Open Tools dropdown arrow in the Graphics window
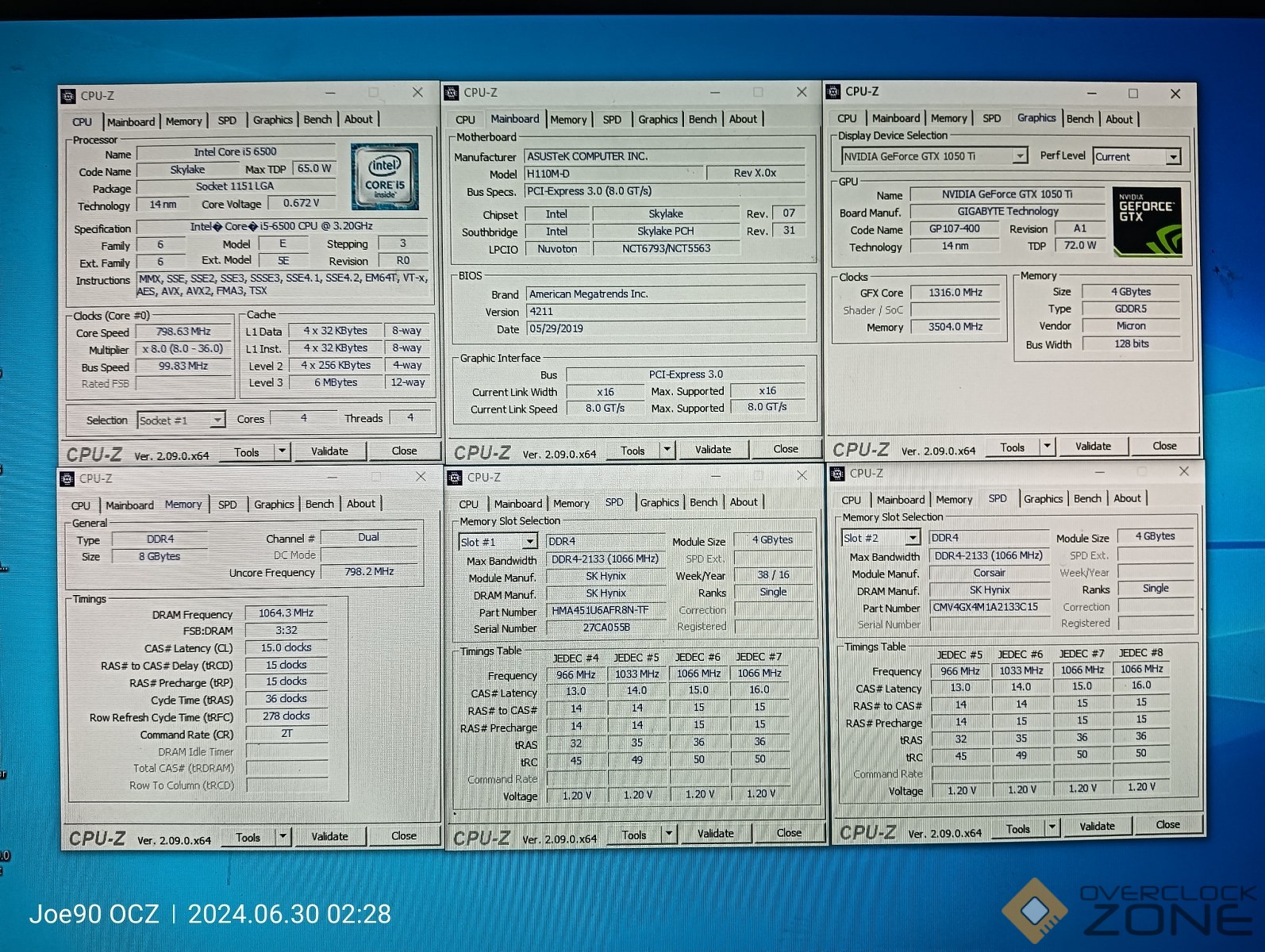This screenshot has height=952, width=1265. [x=1047, y=447]
